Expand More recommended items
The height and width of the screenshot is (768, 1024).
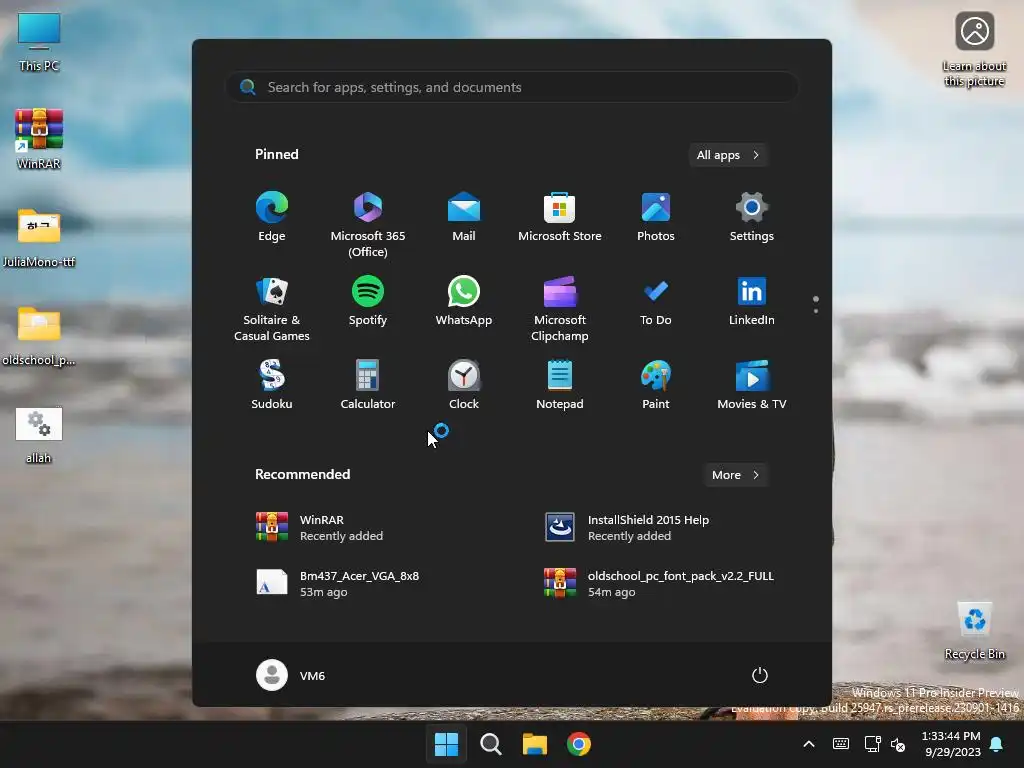click(735, 475)
